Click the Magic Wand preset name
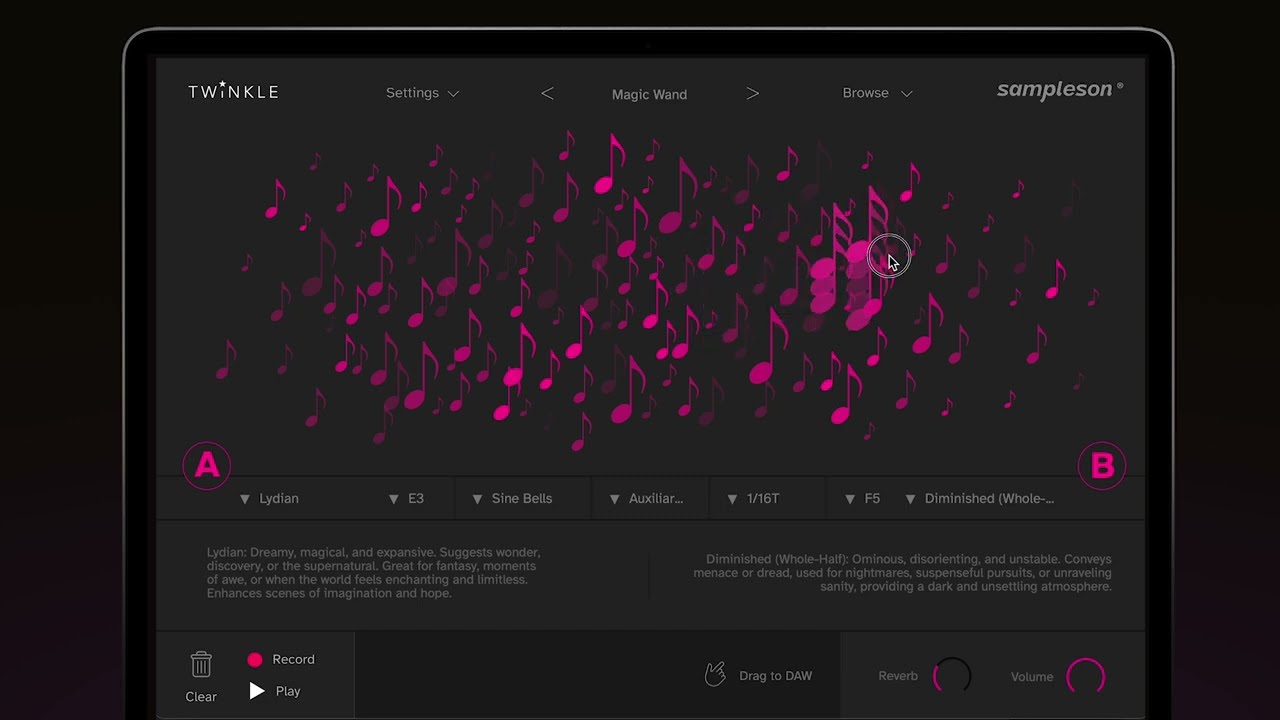The image size is (1280, 720). (x=649, y=94)
